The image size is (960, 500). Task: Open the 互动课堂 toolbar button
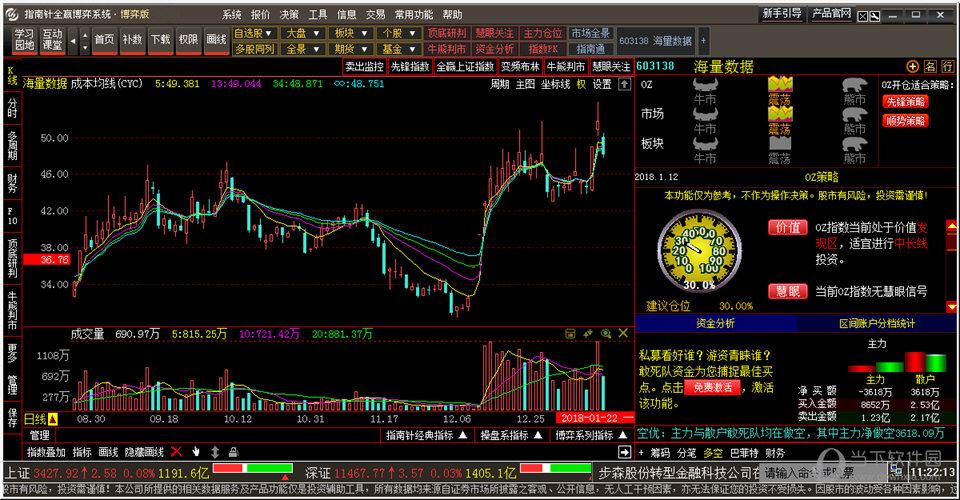tap(53, 40)
